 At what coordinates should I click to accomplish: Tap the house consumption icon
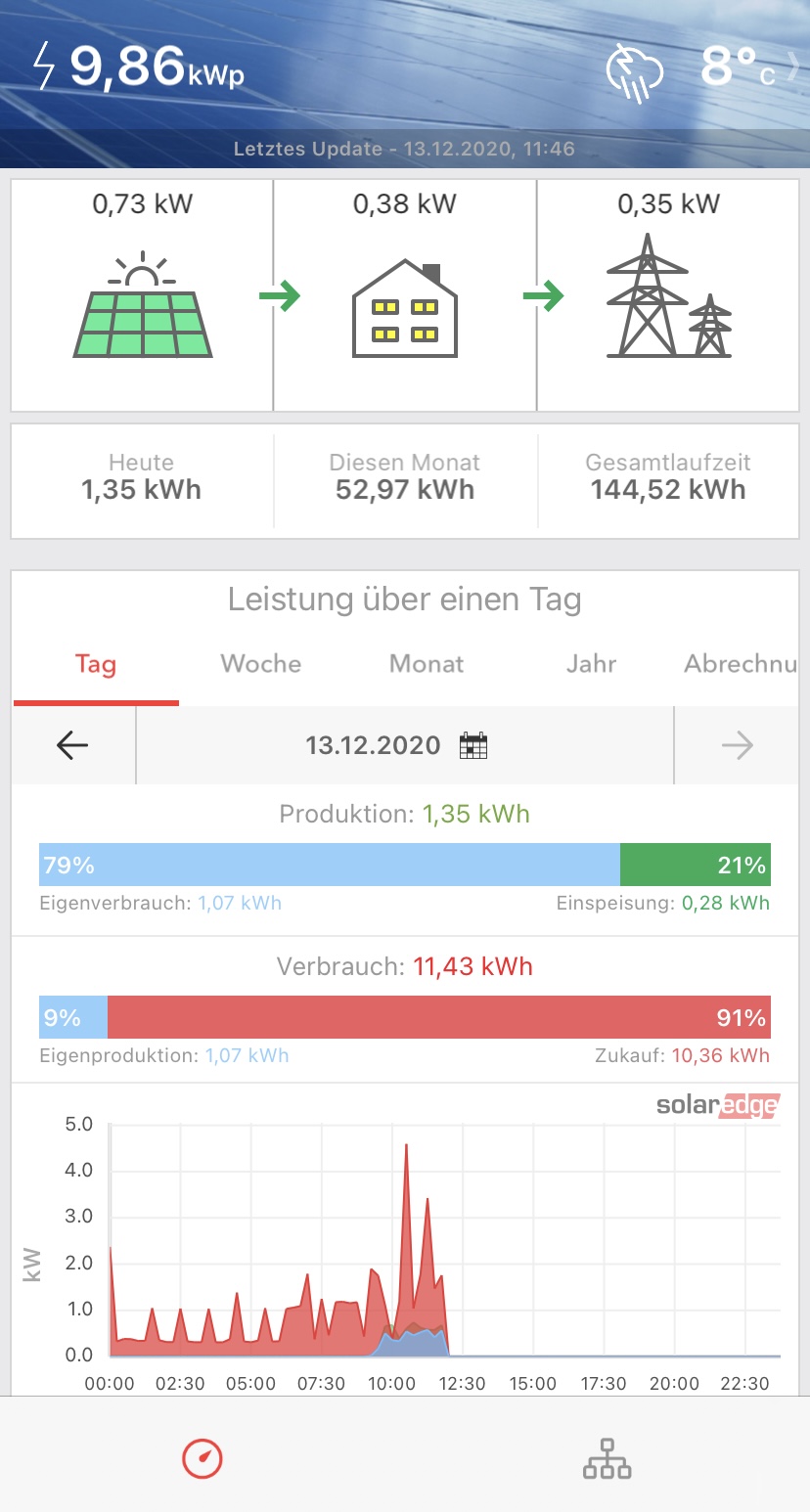point(405,308)
